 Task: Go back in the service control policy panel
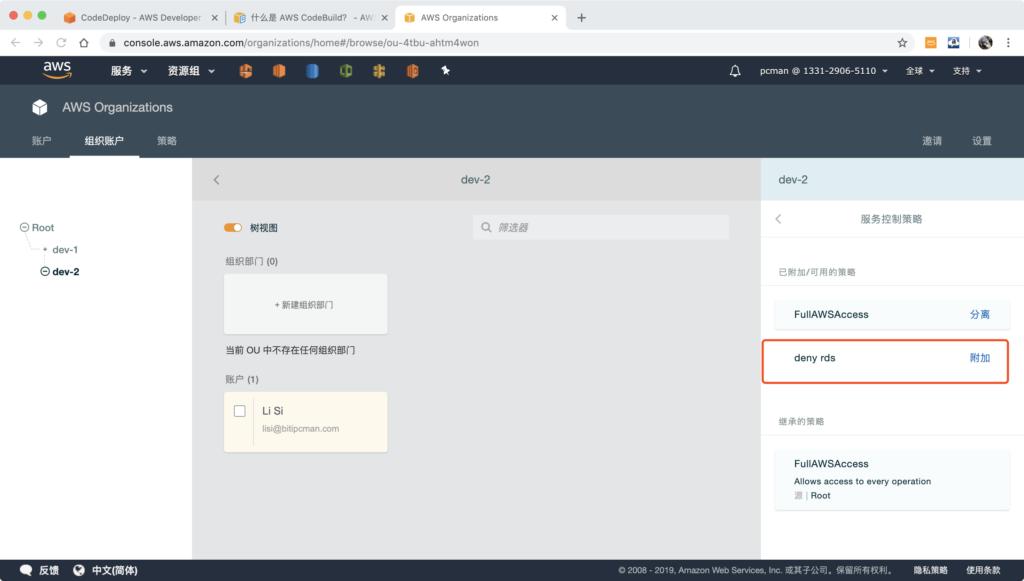tap(778, 219)
